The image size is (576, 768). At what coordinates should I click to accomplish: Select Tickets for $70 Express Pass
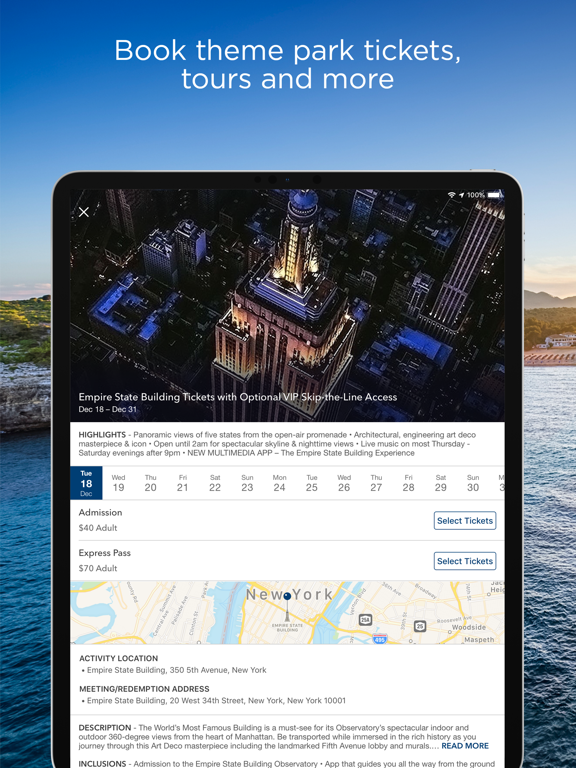click(x=465, y=561)
